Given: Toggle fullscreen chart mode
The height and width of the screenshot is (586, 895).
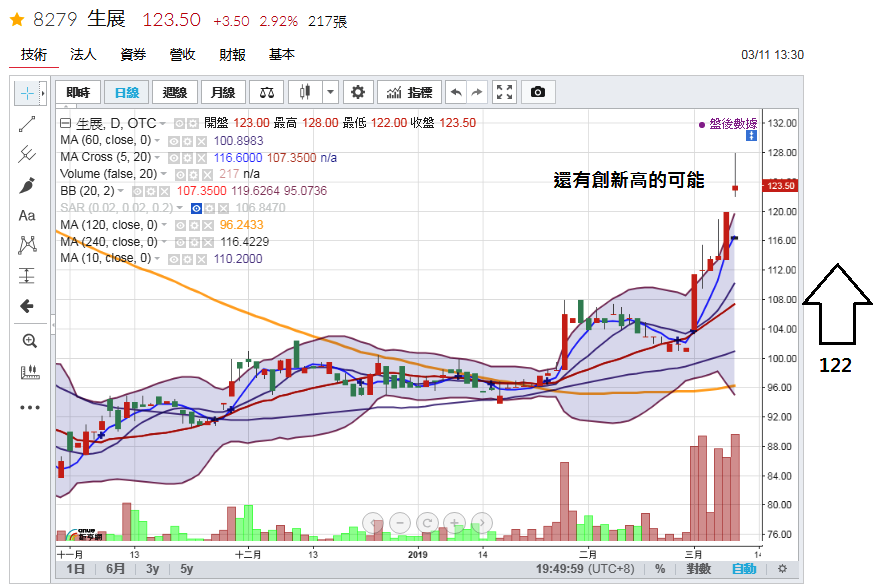Looking at the screenshot, I should pos(505,92).
